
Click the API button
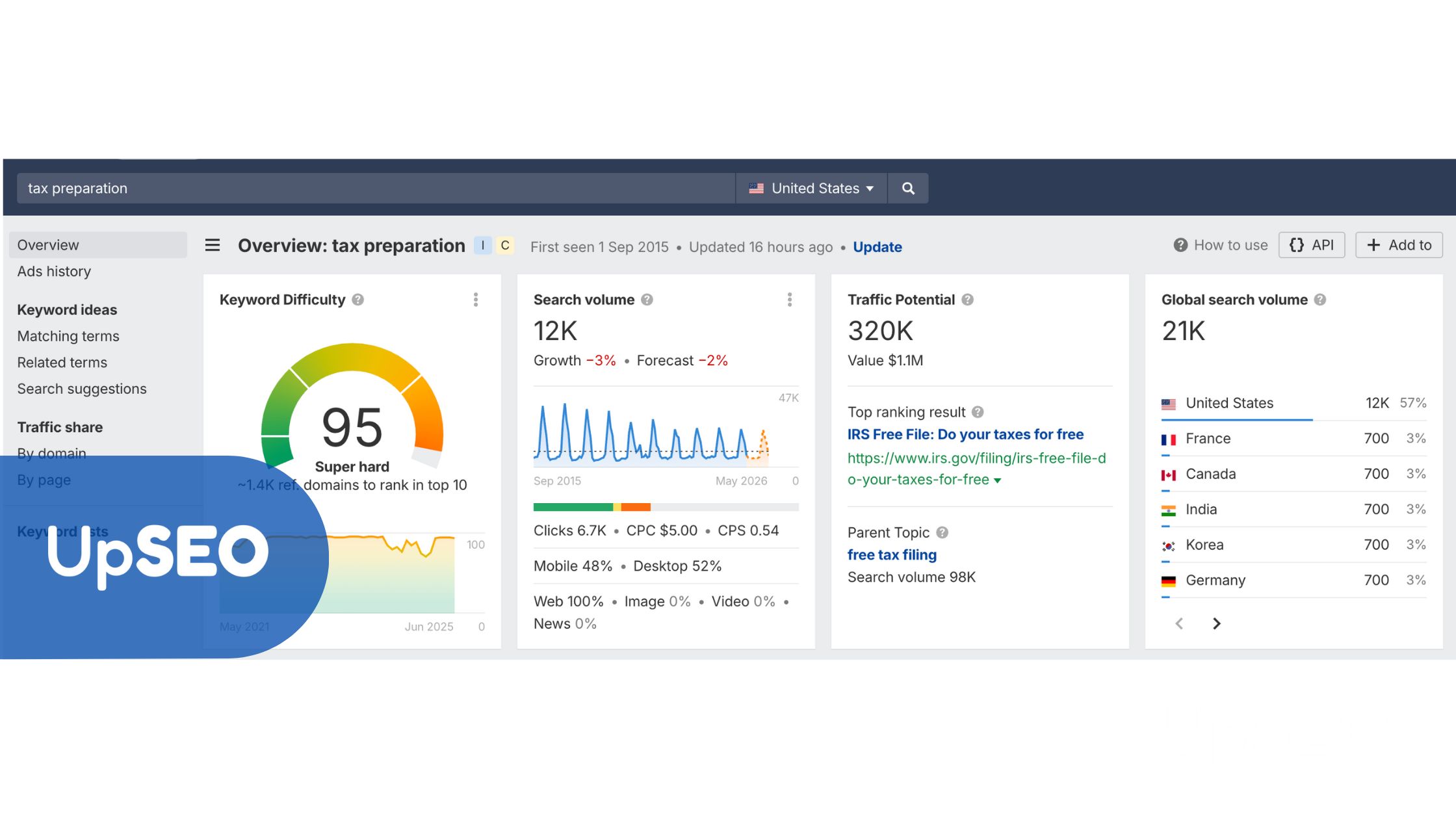pyautogui.click(x=1312, y=245)
